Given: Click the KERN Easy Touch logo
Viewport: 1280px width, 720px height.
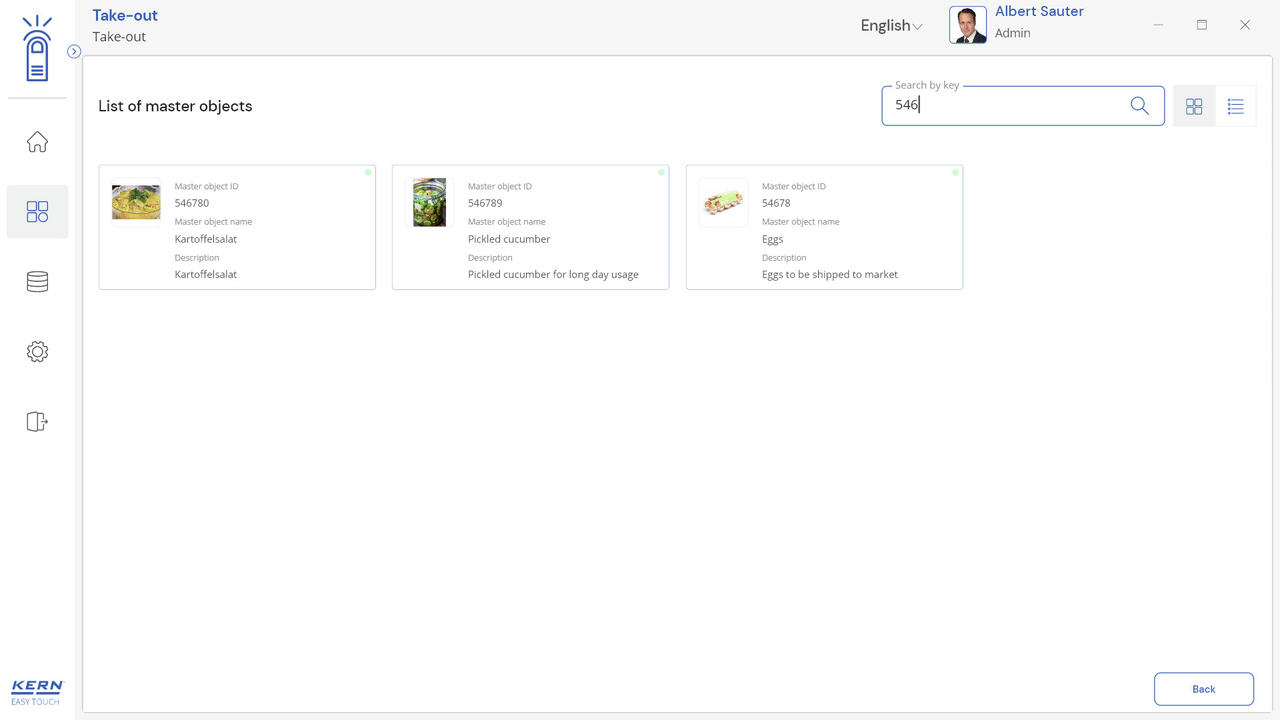Looking at the screenshot, I should tap(37, 692).
